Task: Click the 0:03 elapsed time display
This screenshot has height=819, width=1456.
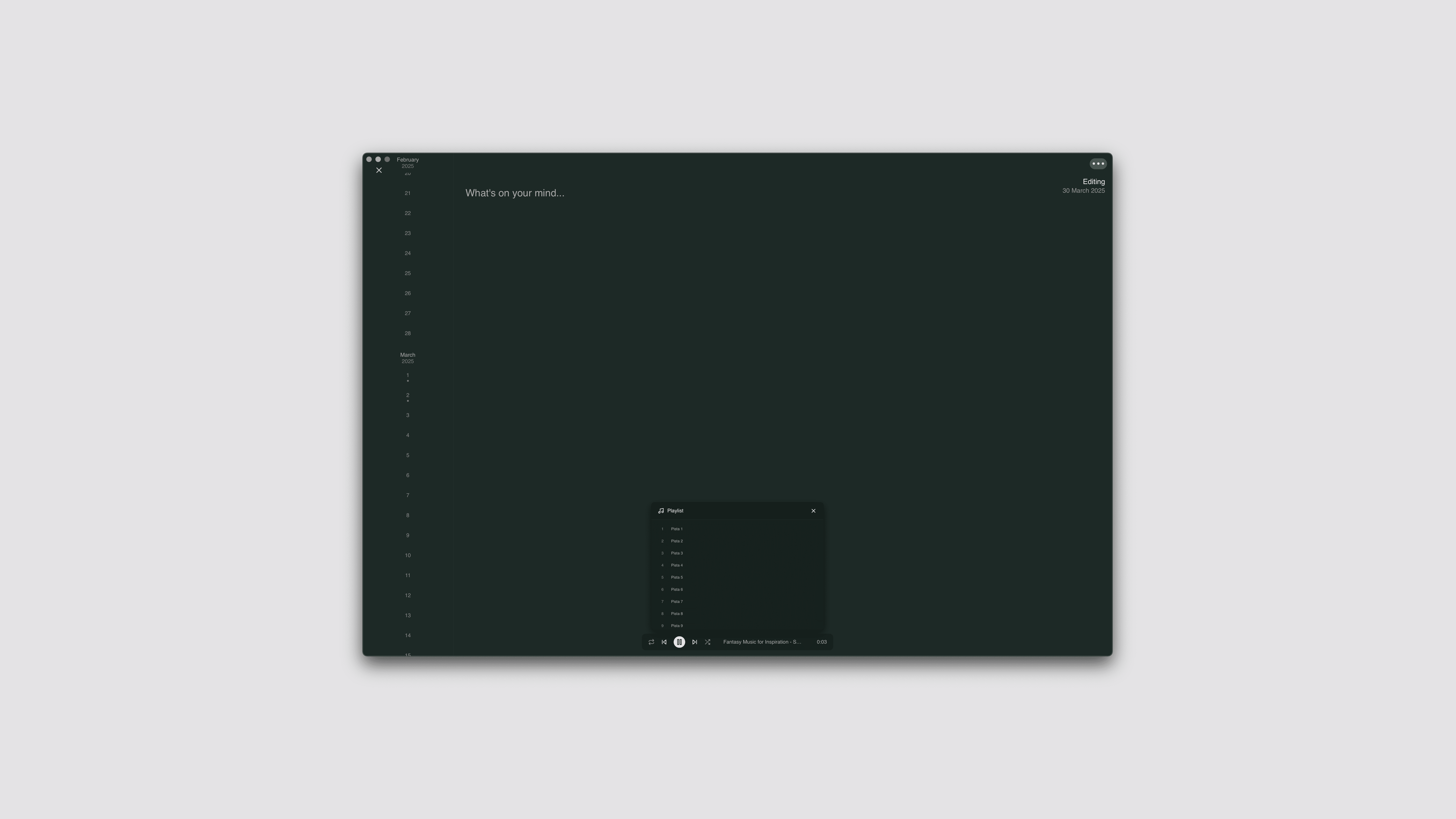Action: pos(821,642)
